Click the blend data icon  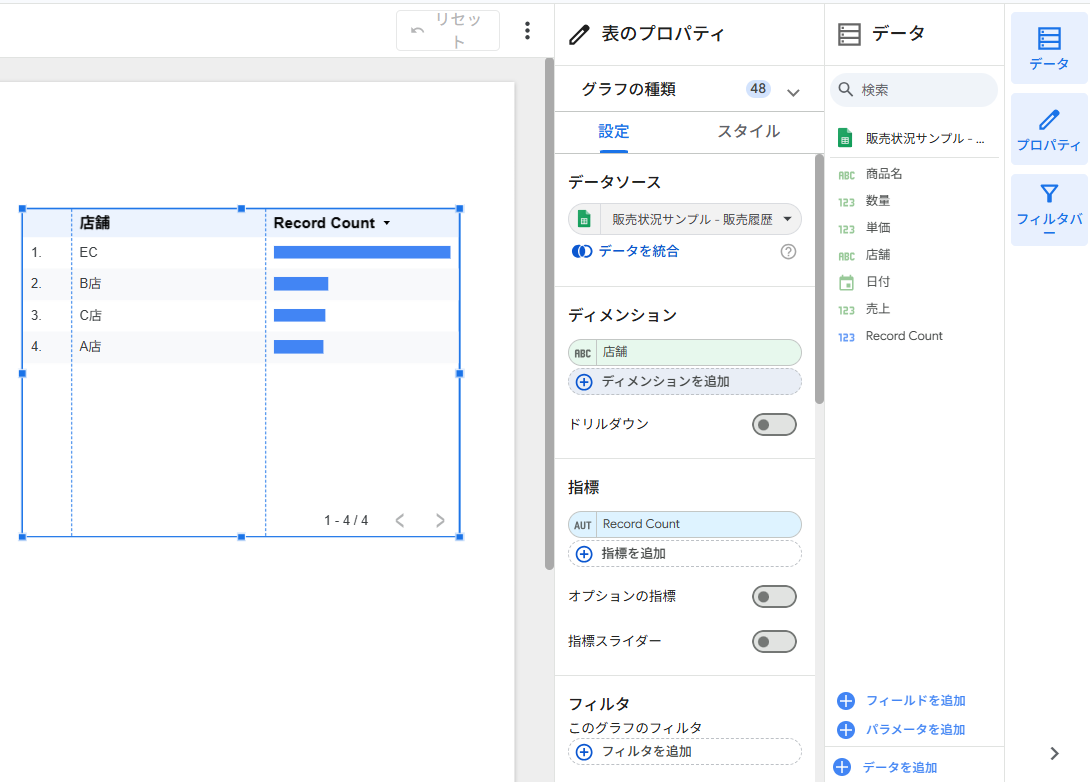(581, 252)
